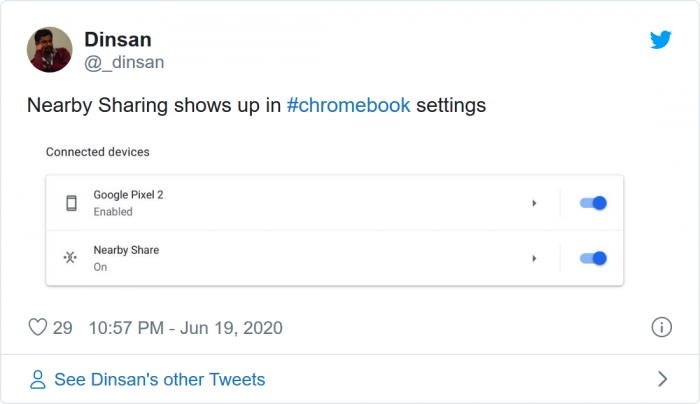Select the Google Pixel 2 row label
This screenshot has height=404, width=700.
point(128,194)
